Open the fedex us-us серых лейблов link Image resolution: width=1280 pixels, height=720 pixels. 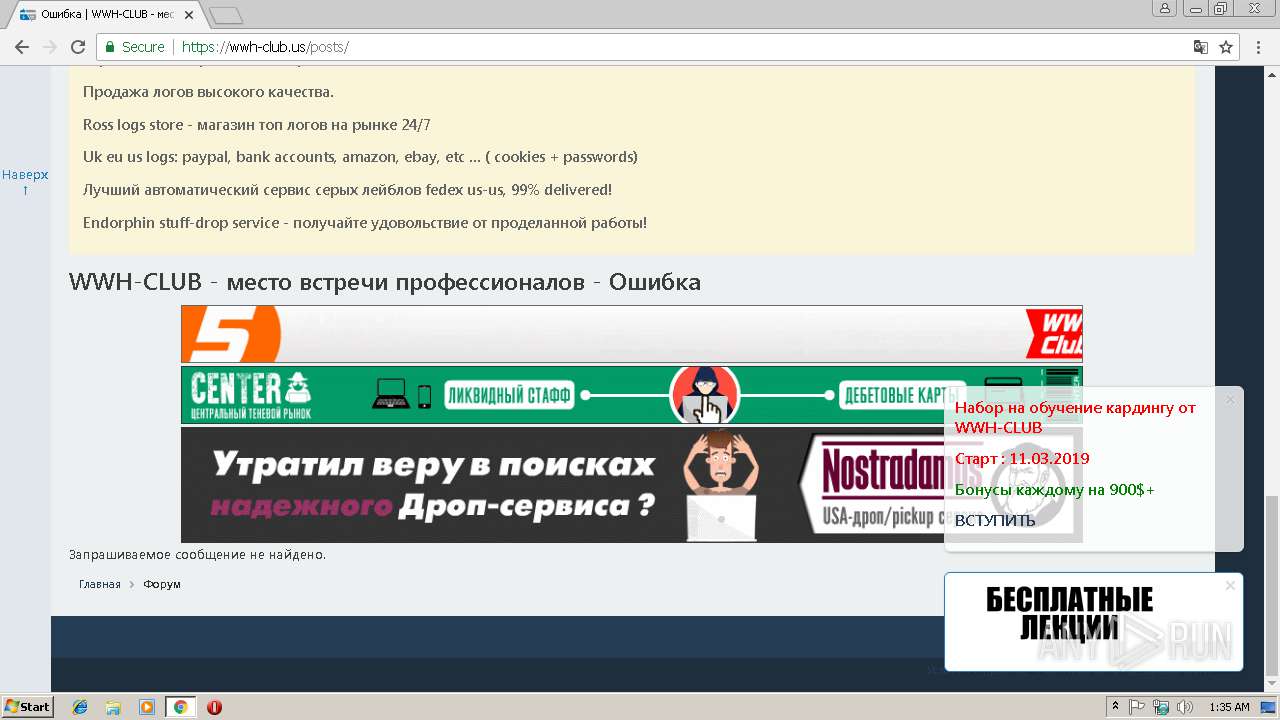tap(347, 190)
